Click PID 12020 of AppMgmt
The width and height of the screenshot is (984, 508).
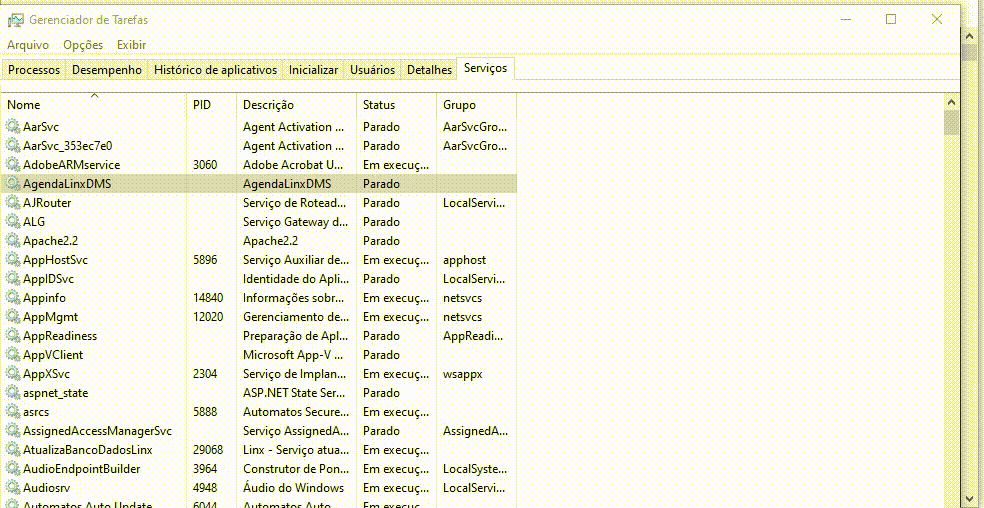[208, 317]
